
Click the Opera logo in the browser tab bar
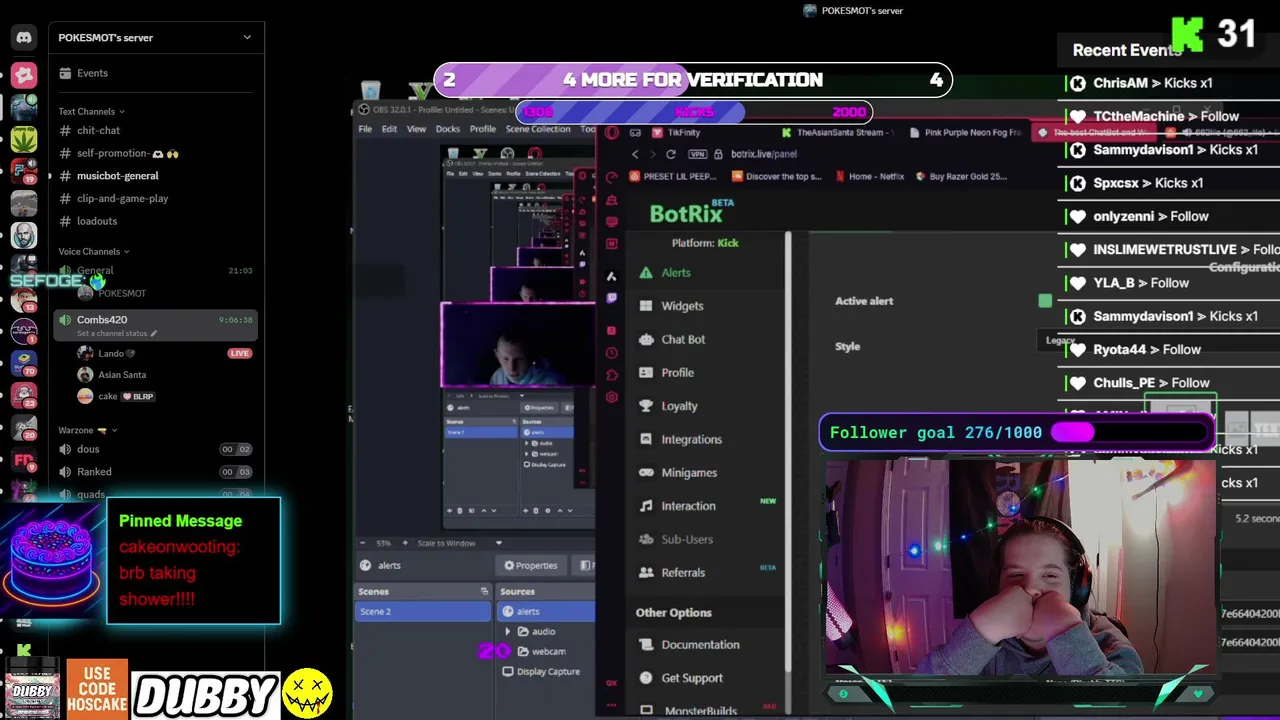(612, 132)
